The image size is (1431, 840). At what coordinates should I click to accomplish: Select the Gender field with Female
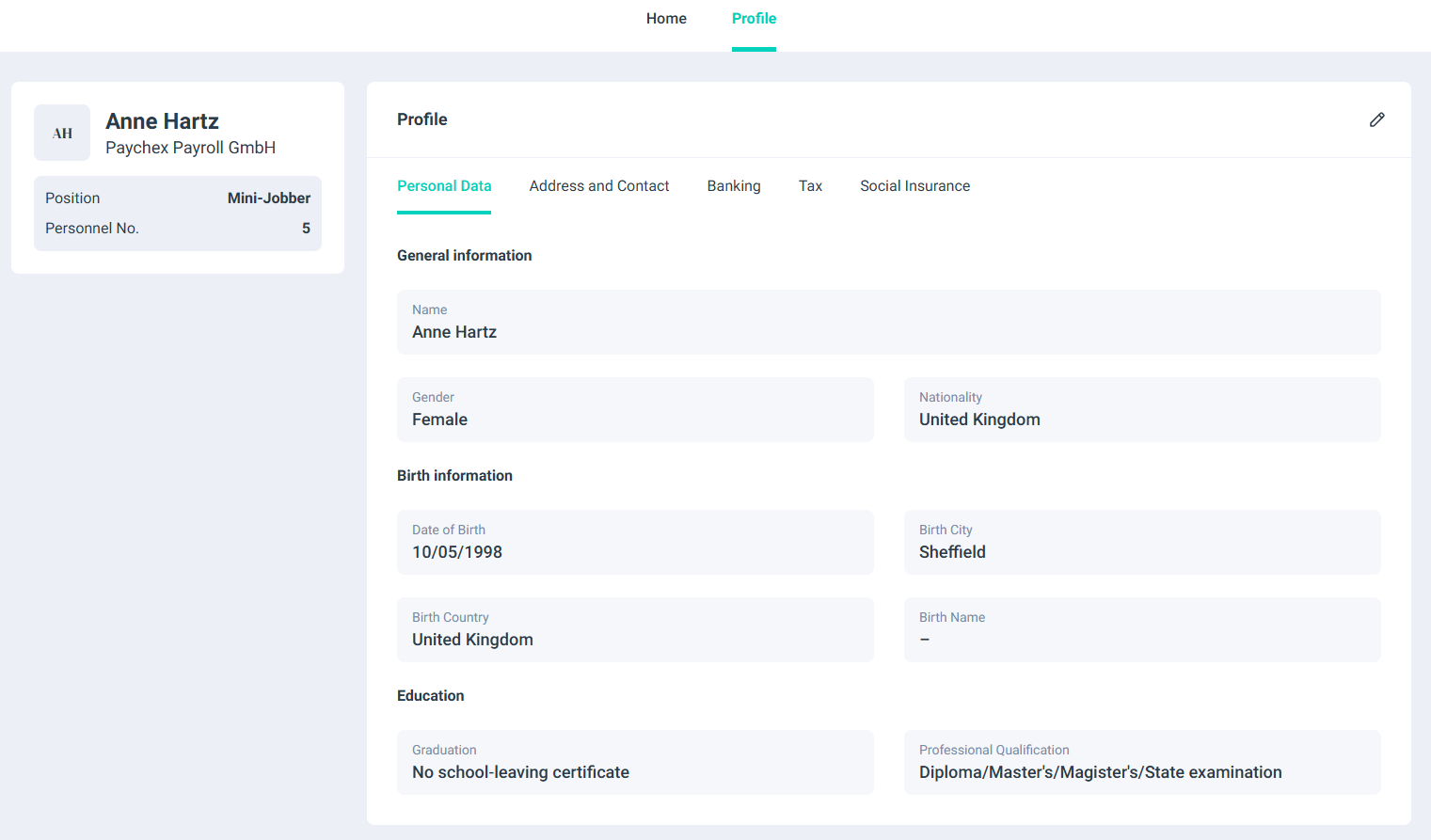point(635,410)
